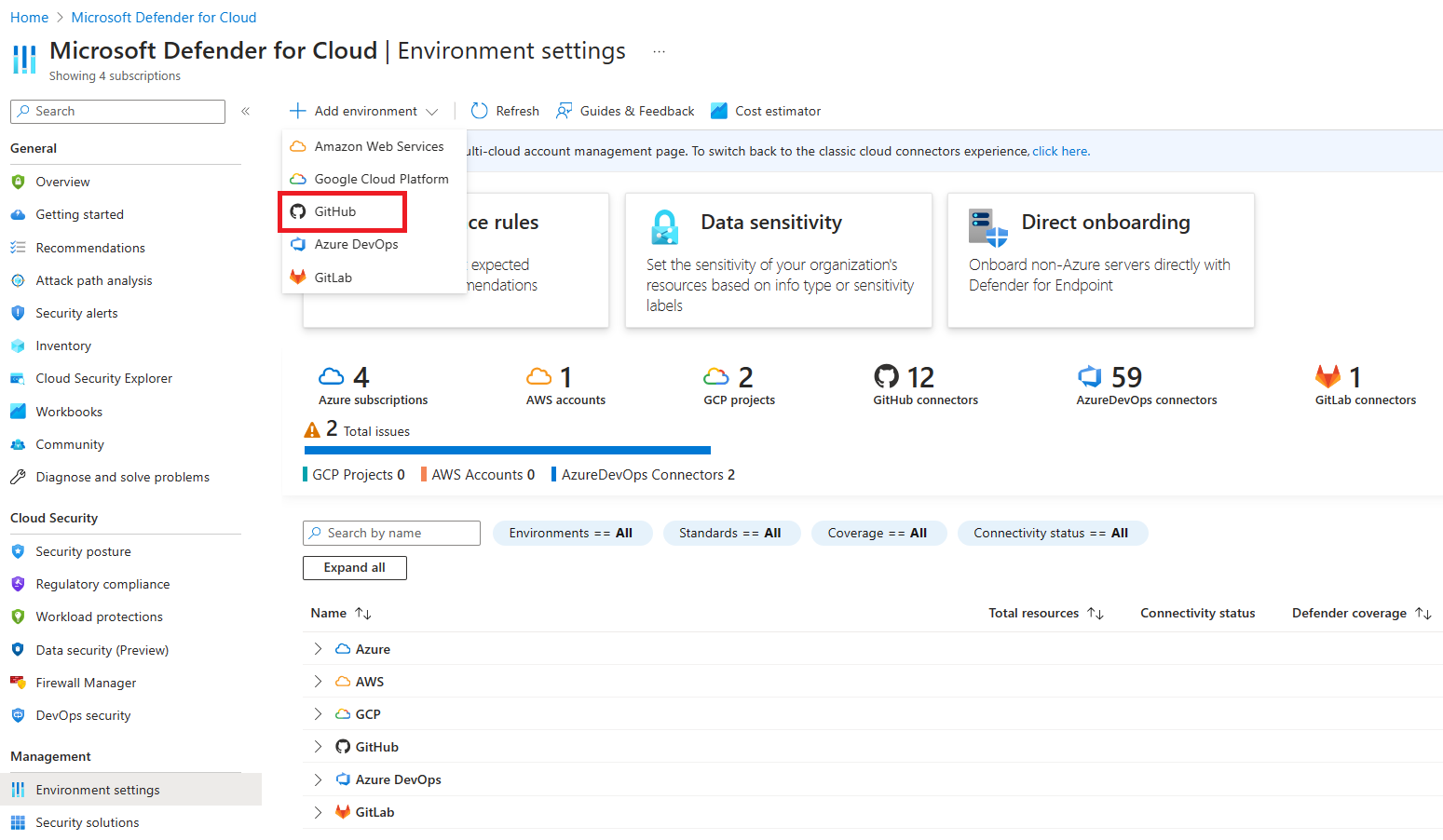This screenshot has height=840, width=1443.
Task: Select GitLab in the dropdown menu
Action: tap(333, 278)
